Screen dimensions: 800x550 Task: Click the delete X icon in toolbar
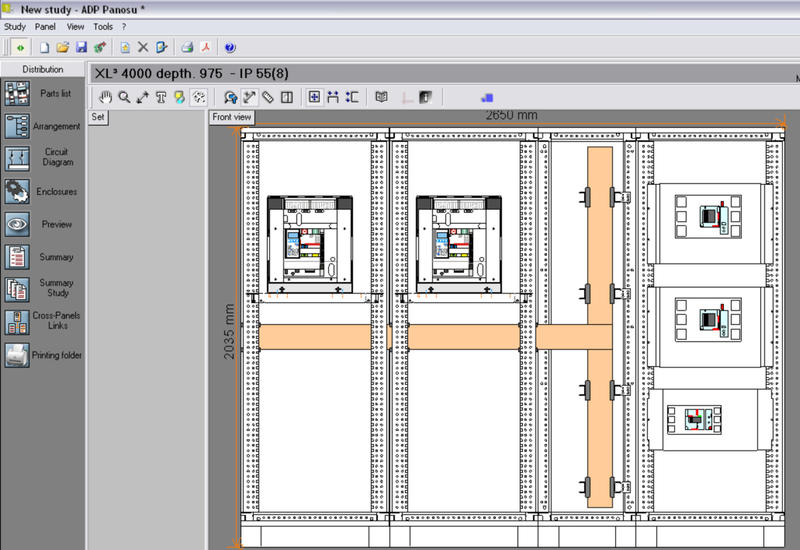[143, 47]
